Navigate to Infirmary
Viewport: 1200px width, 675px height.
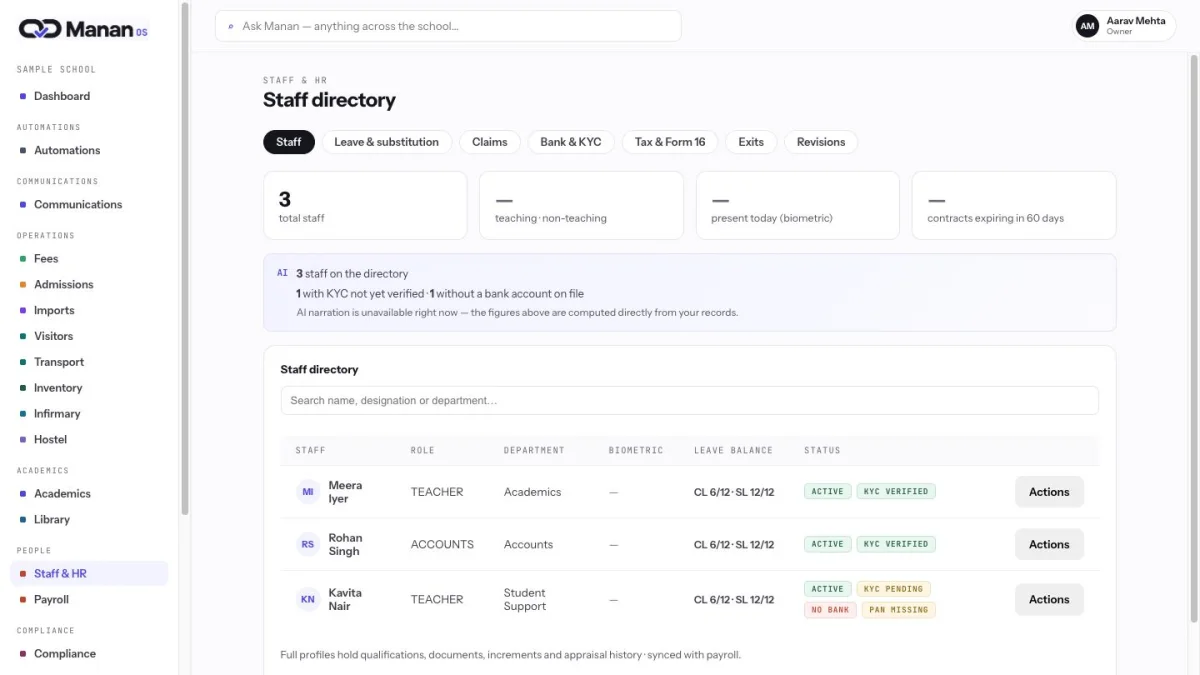point(89,413)
